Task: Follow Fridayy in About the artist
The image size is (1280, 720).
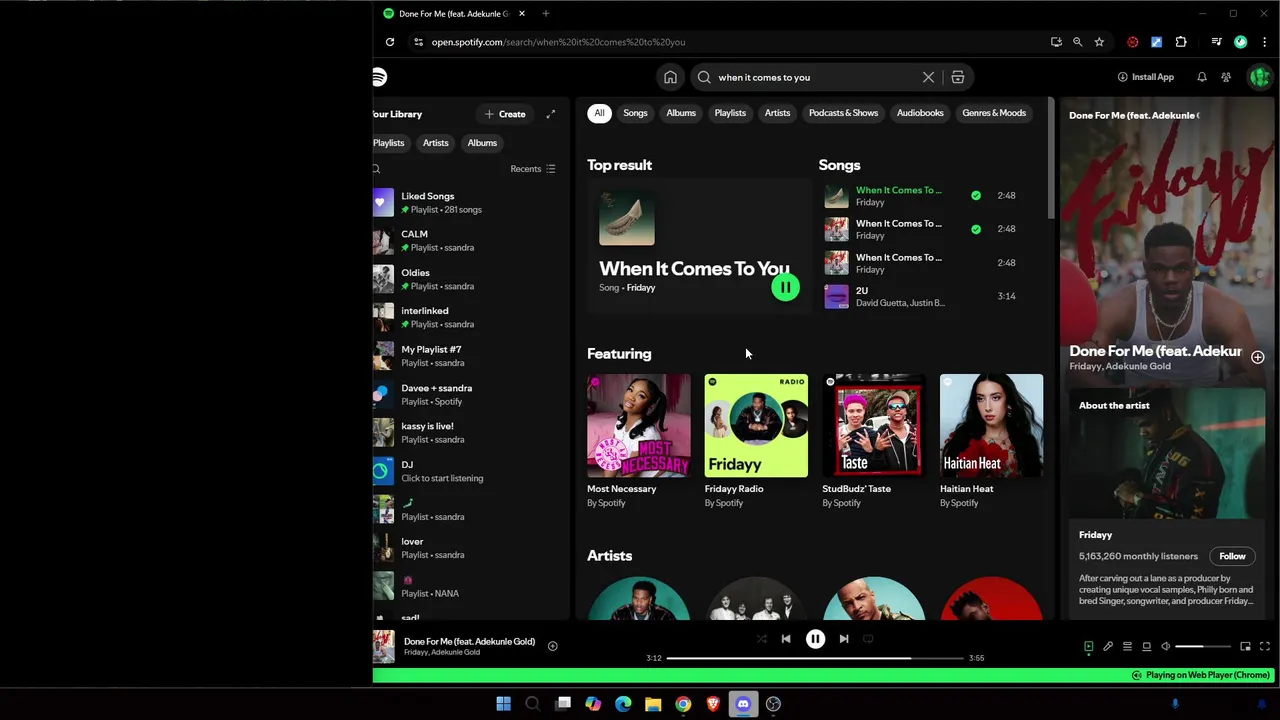Action: pyautogui.click(x=1232, y=556)
